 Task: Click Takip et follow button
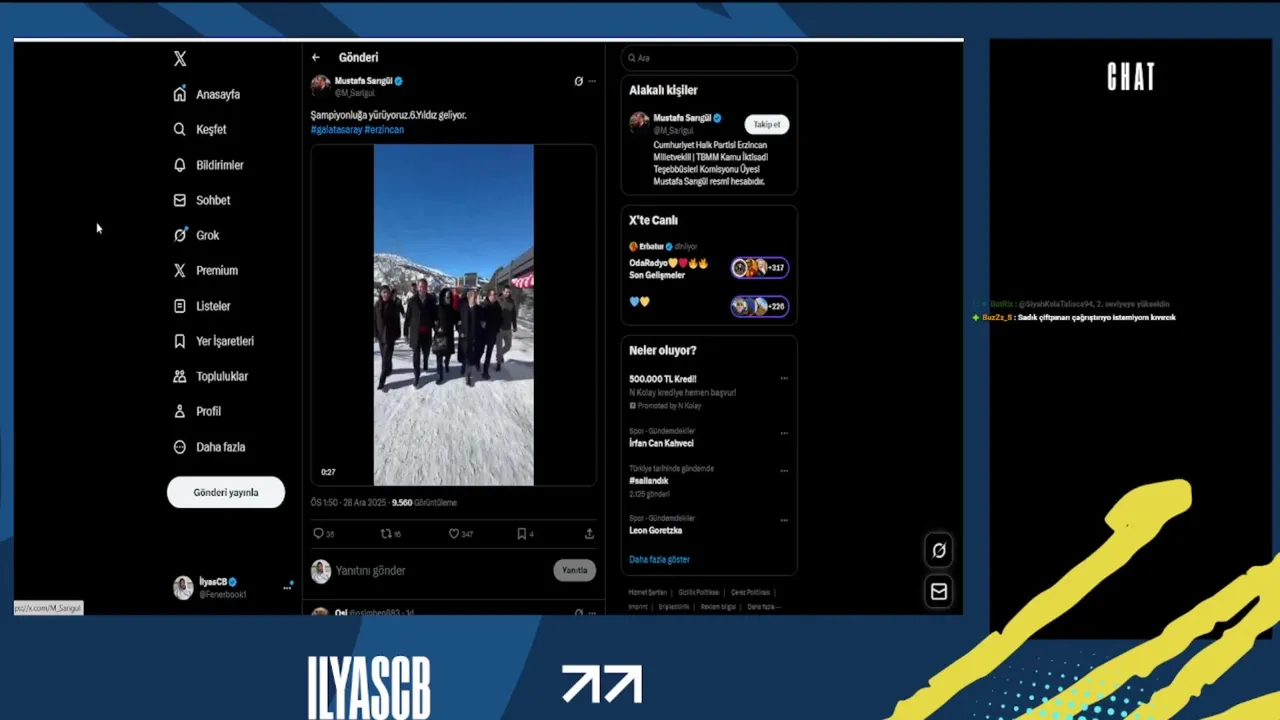(767, 124)
